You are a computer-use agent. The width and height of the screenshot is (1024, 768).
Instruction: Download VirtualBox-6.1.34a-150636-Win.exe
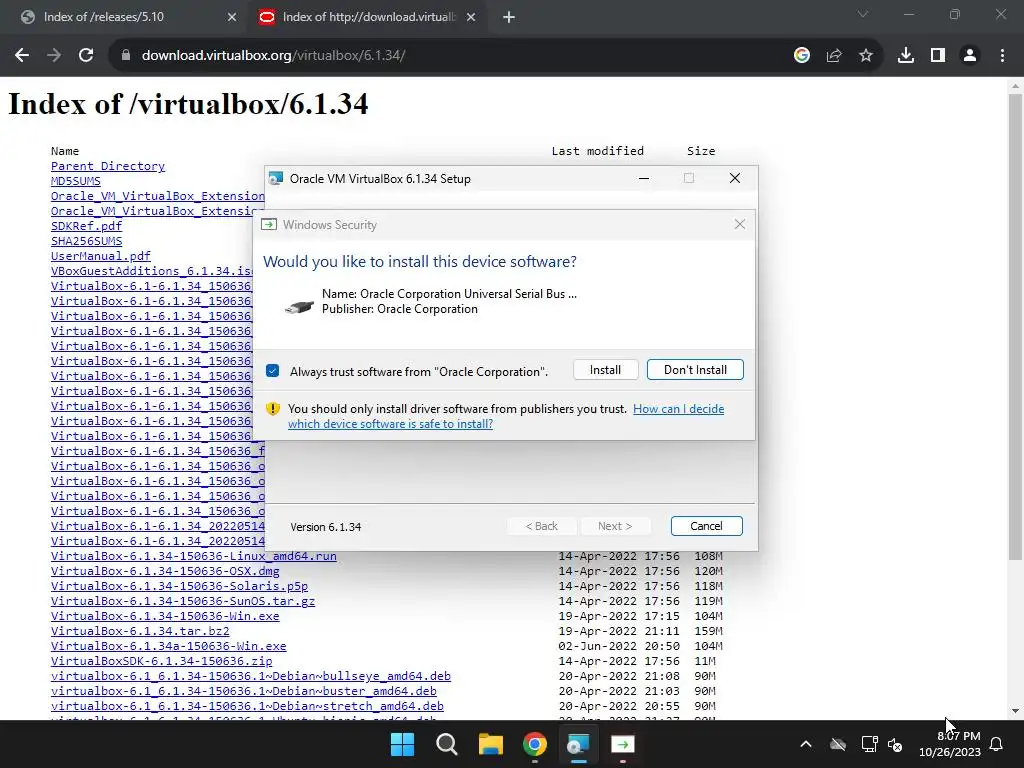[168, 647]
